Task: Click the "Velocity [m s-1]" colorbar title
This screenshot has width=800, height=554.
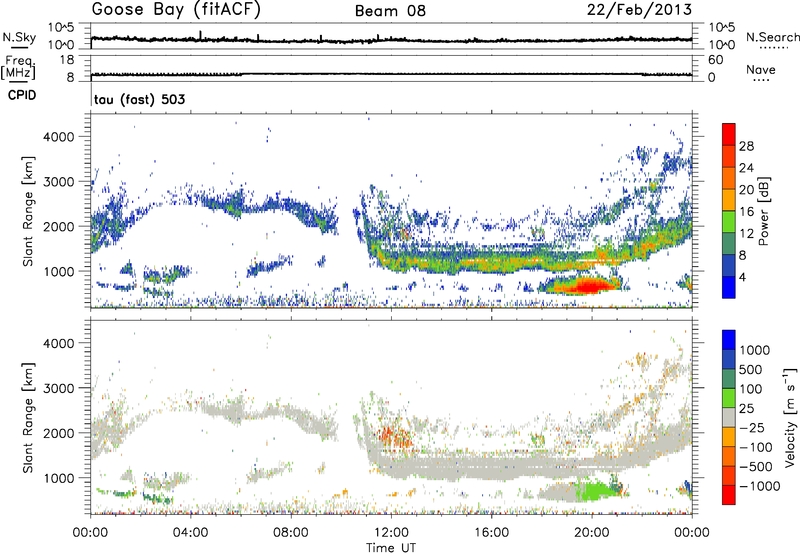Action: point(790,417)
